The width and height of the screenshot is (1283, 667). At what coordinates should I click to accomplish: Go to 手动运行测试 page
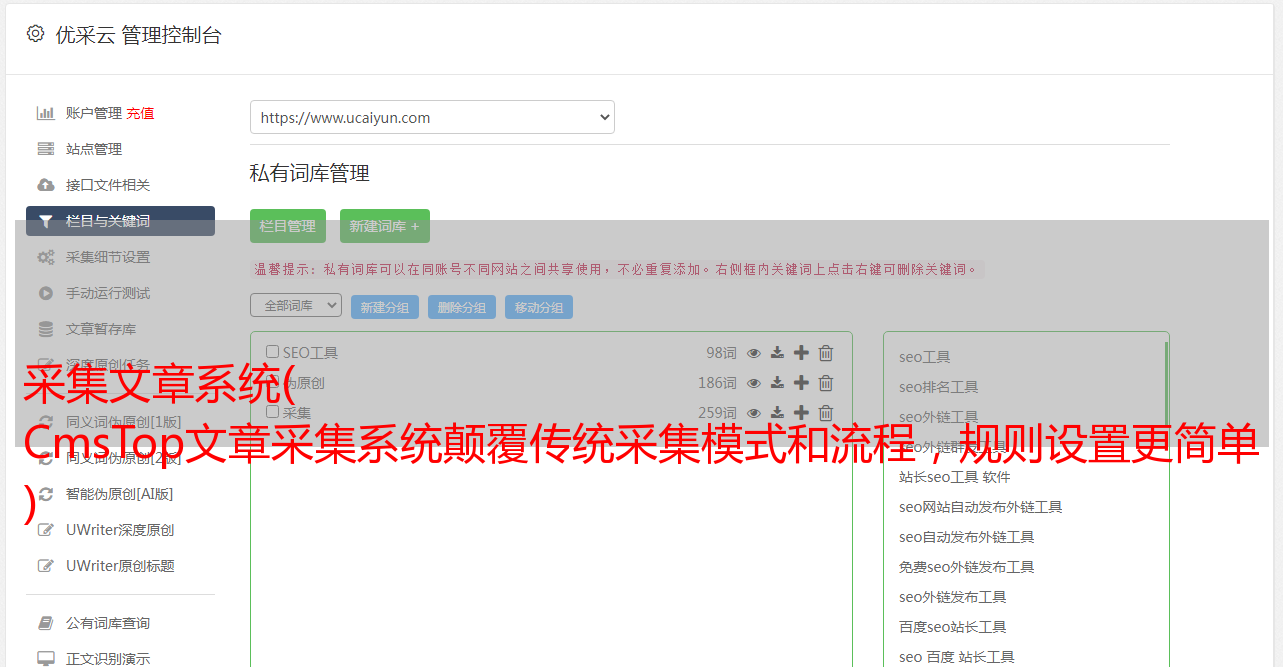108,293
